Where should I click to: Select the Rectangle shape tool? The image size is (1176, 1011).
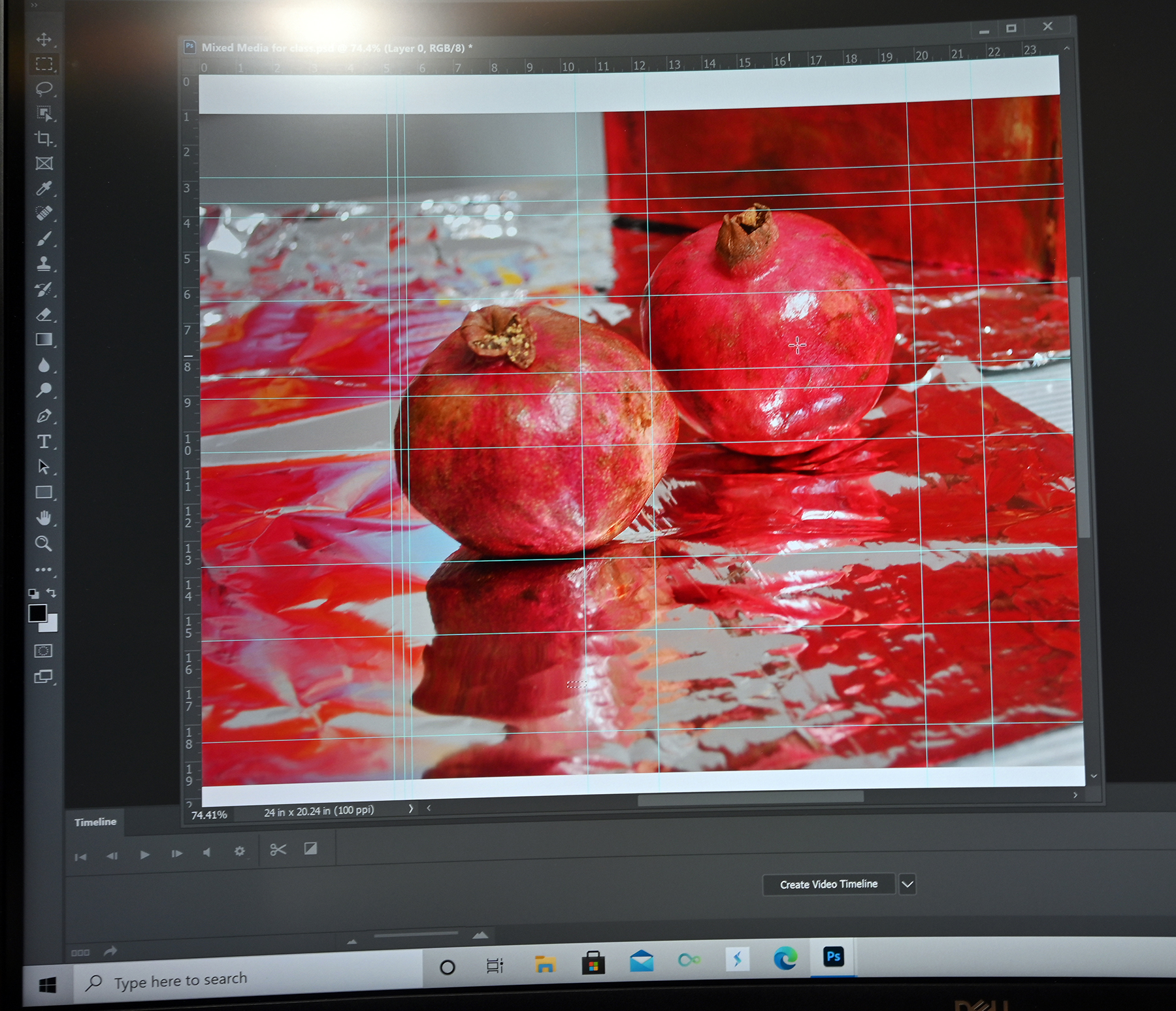pyautogui.click(x=44, y=493)
